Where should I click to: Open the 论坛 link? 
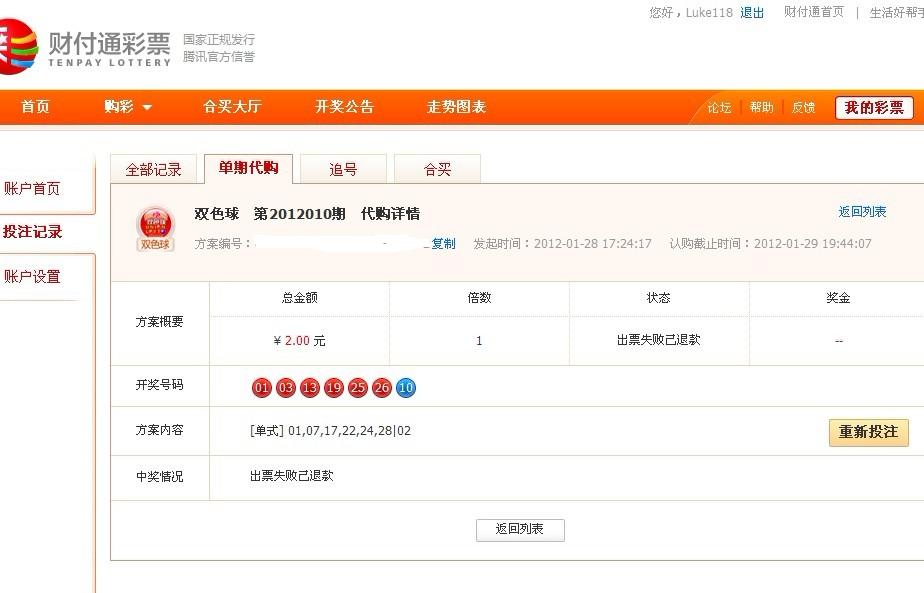click(x=720, y=108)
